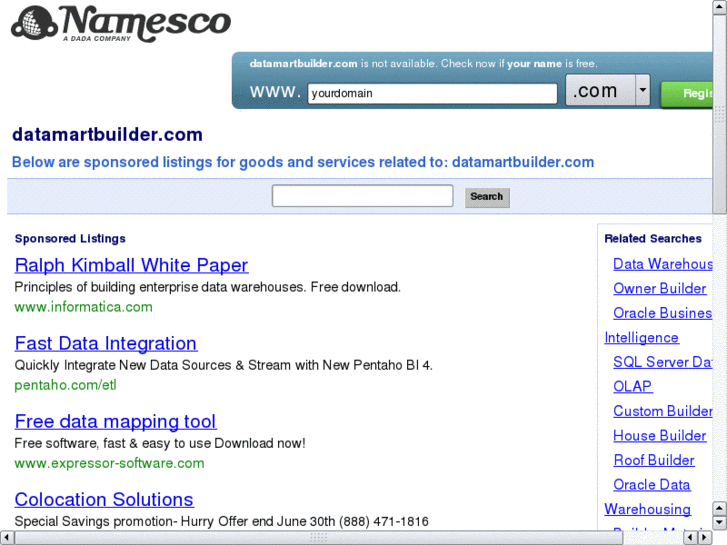Screen dimensions: 727x545
Task: Open the Fast Data Integration link
Action: (x=106, y=344)
